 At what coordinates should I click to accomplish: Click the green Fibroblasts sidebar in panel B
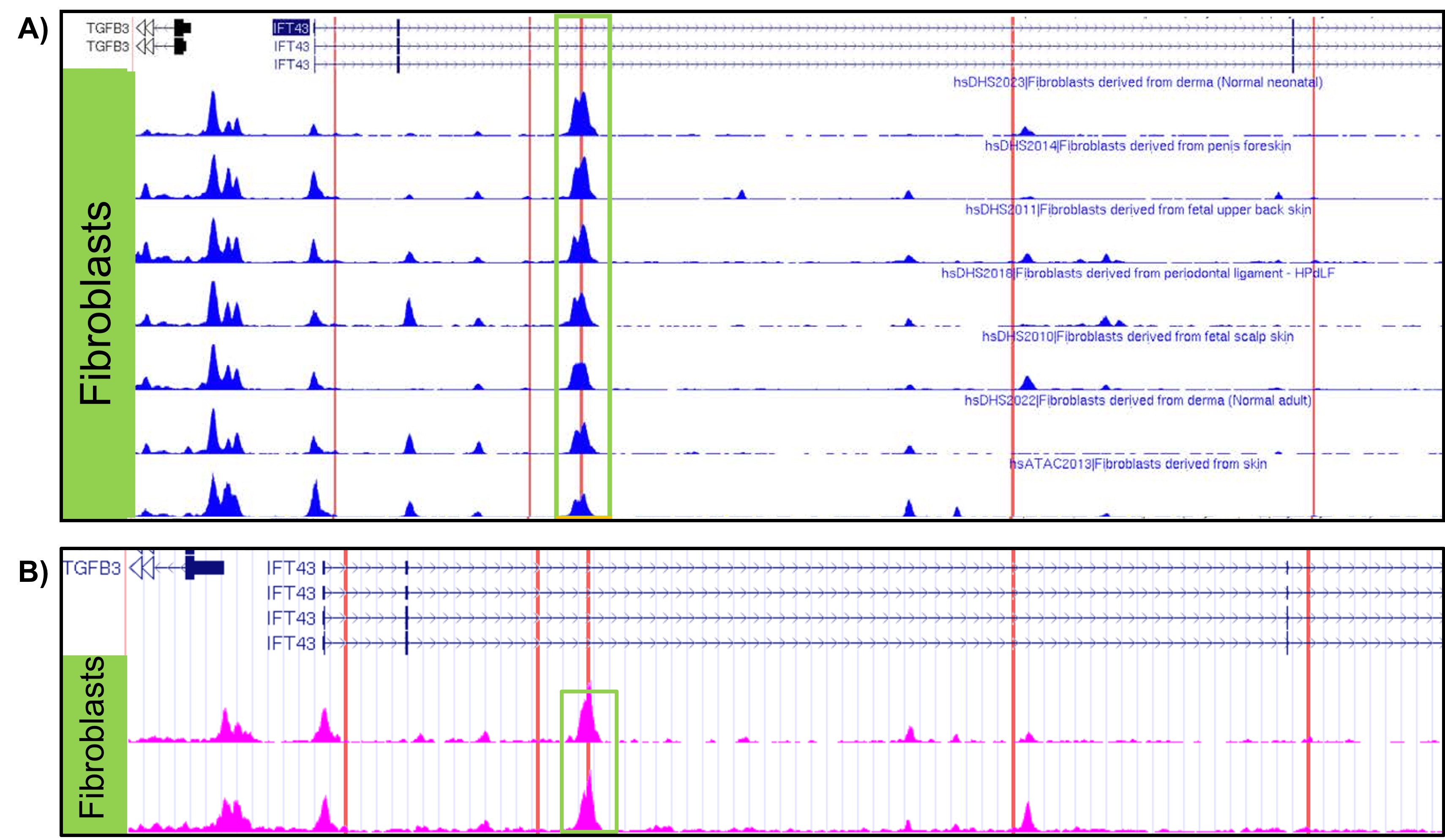point(94,742)
